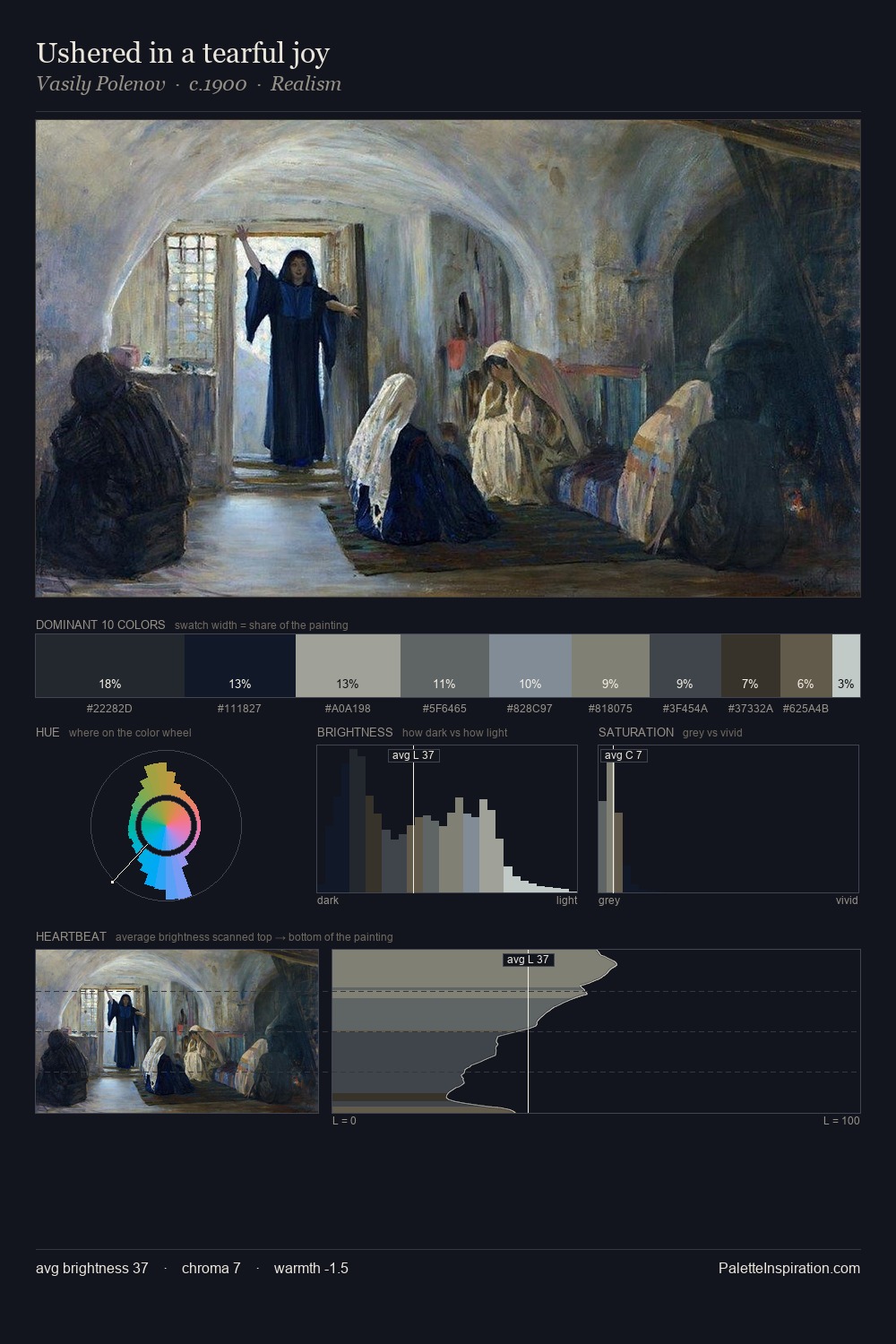The height and width of the screenshot is (1344, 896).
Task: Click the hex label '#3F454A'
Action: [685, 709]
